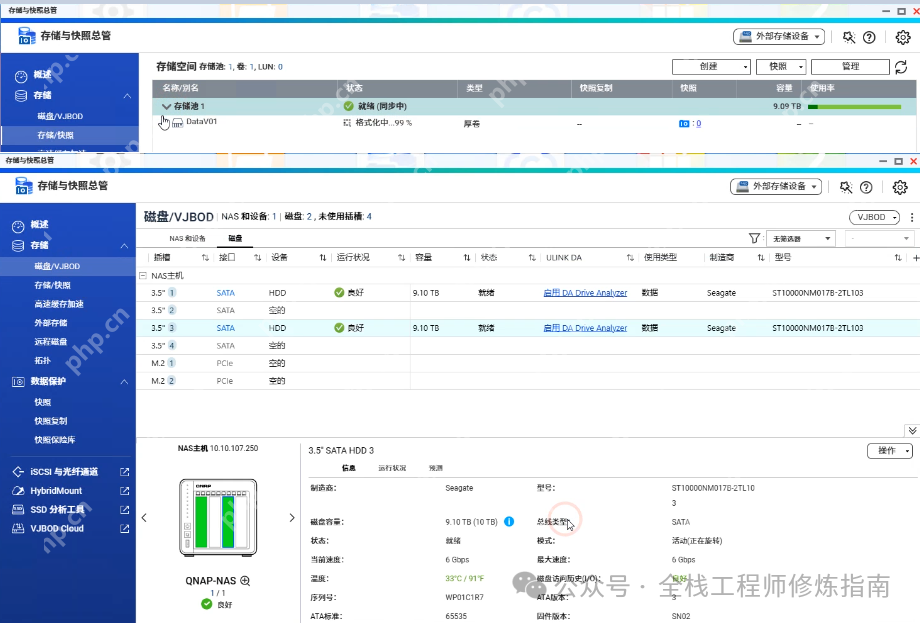Click the 管理 button

coord(850,66)
